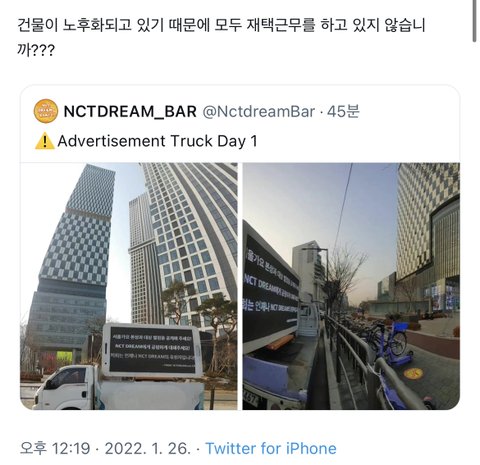Image resolution: width=480 pixels, height=465 pixels.
Task: View the left photo of truck and skyscrapers
Action: [x=129, y=286]
